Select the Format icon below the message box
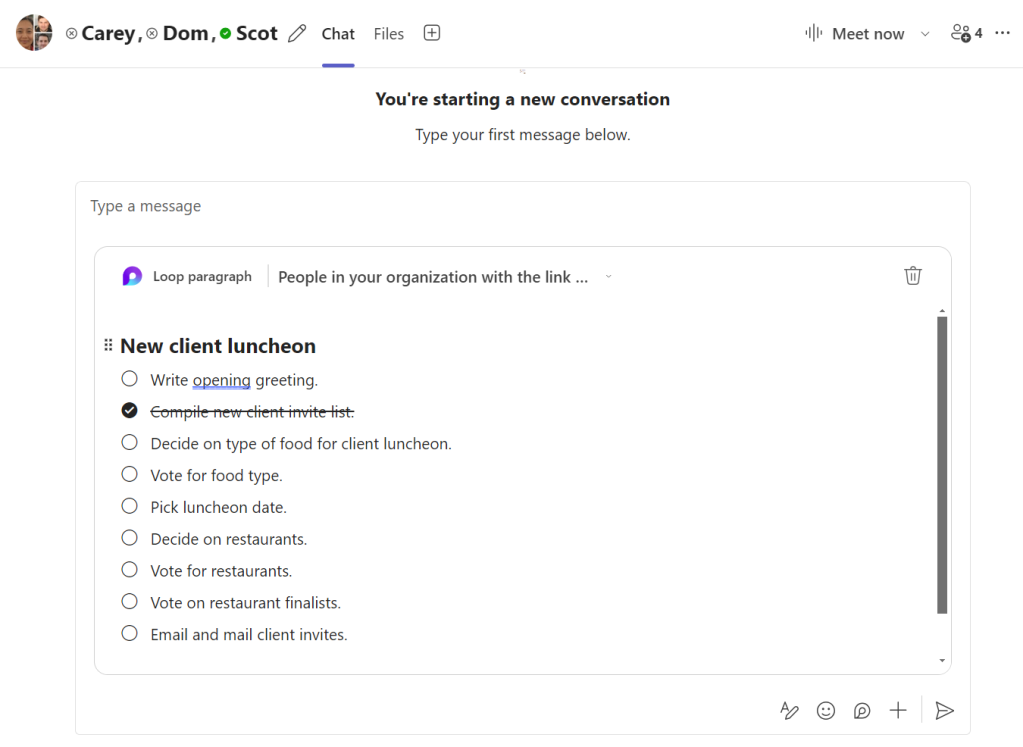Viewport: 1023px width, 747px height. coord(789,710)
